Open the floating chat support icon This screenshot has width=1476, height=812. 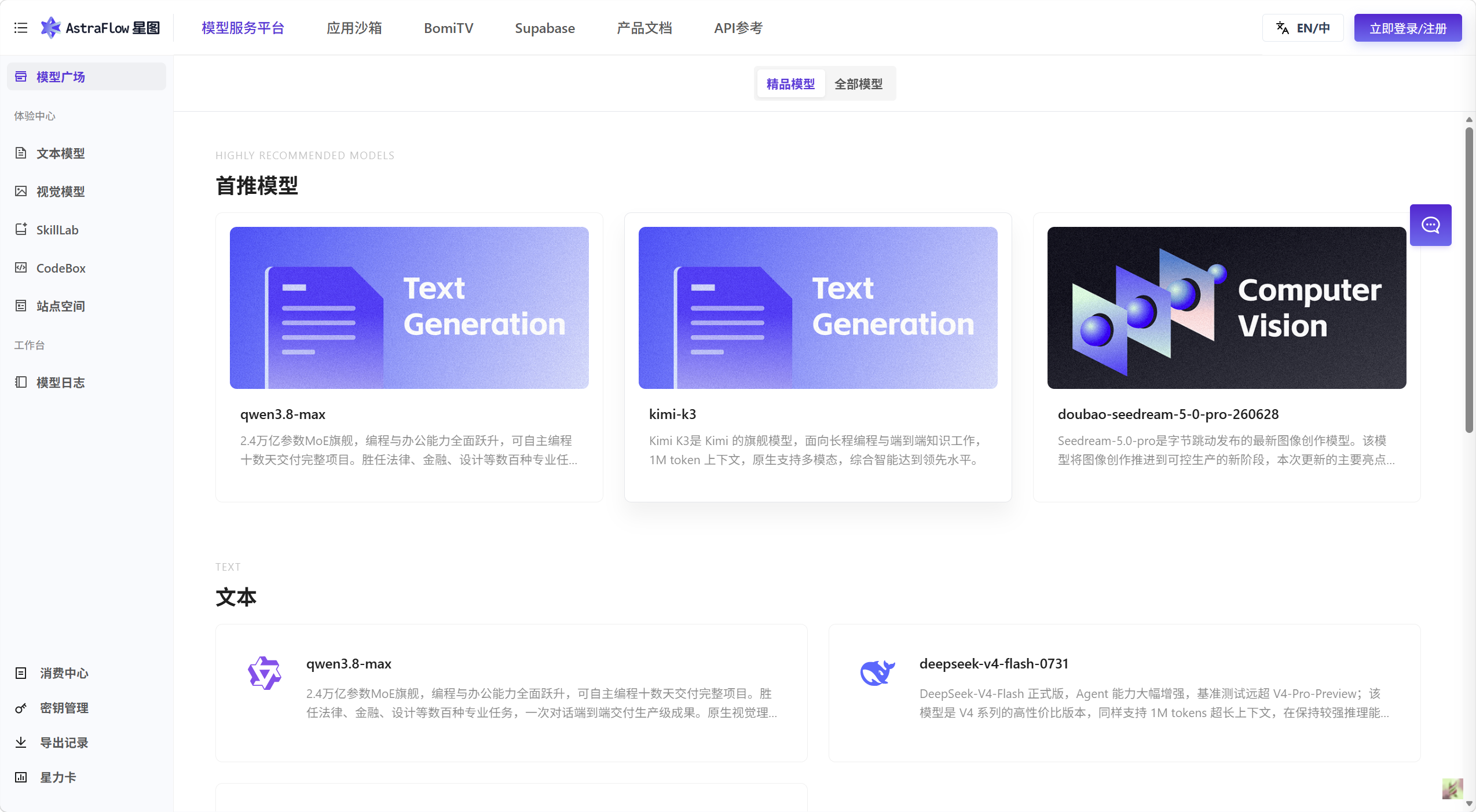coord(1430,225)
